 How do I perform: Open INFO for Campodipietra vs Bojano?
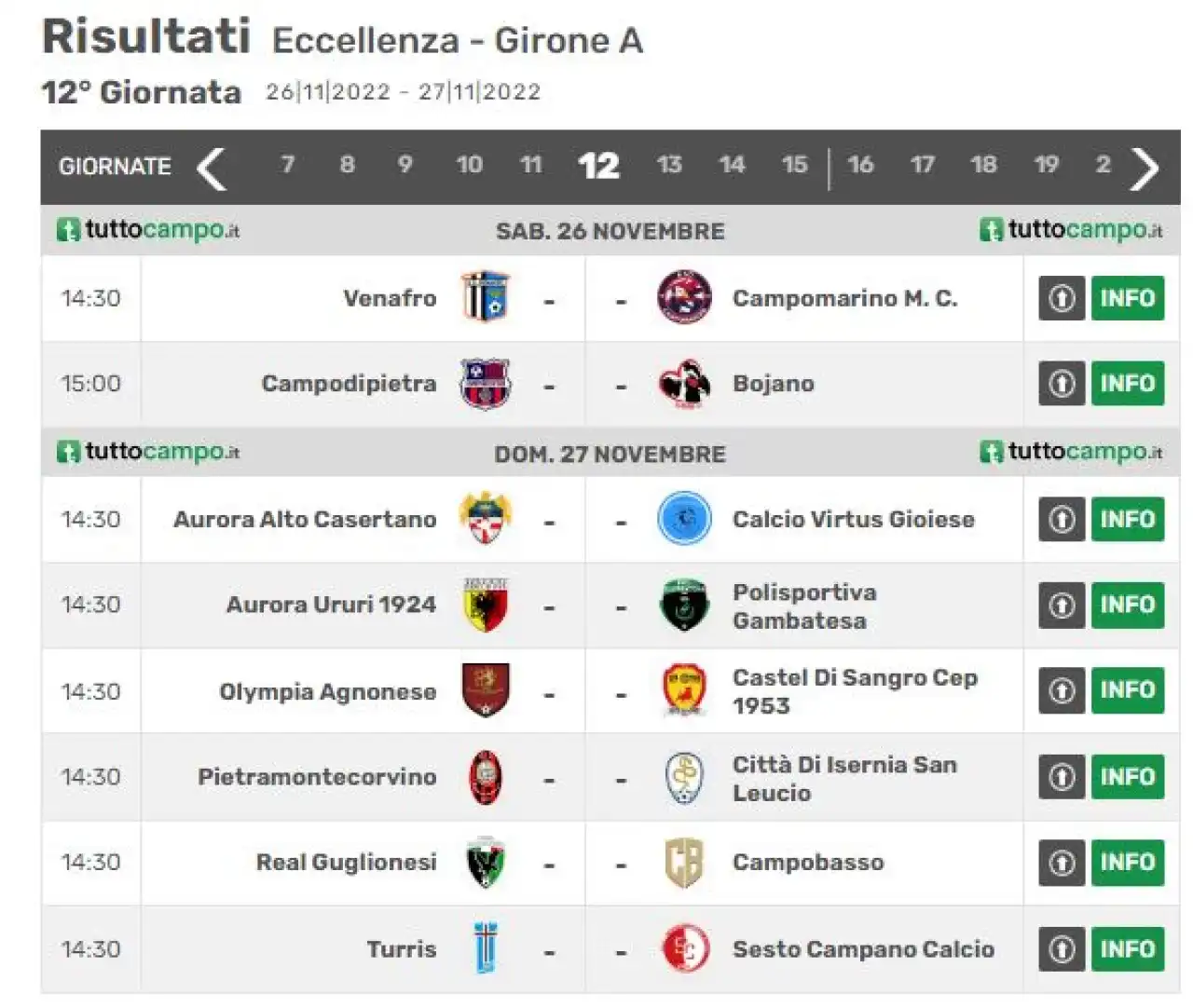1127,383
